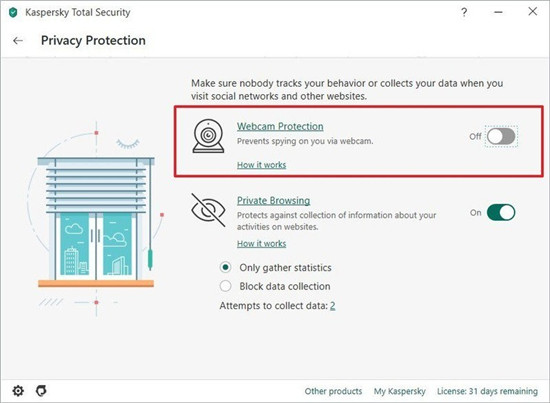Click the question mark help icon
The width and height of the screenshot is (550, 403).
pos(464,12)
